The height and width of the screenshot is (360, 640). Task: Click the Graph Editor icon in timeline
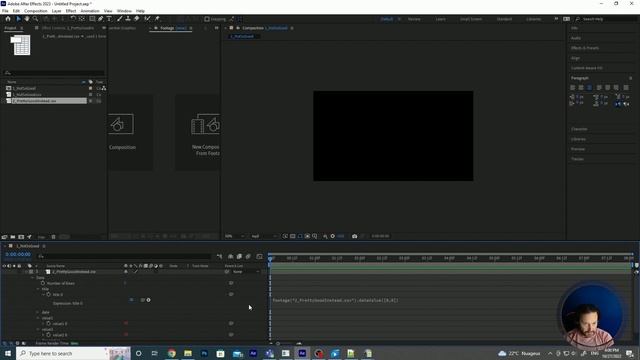pyautogui.click(x=259, y=256)
